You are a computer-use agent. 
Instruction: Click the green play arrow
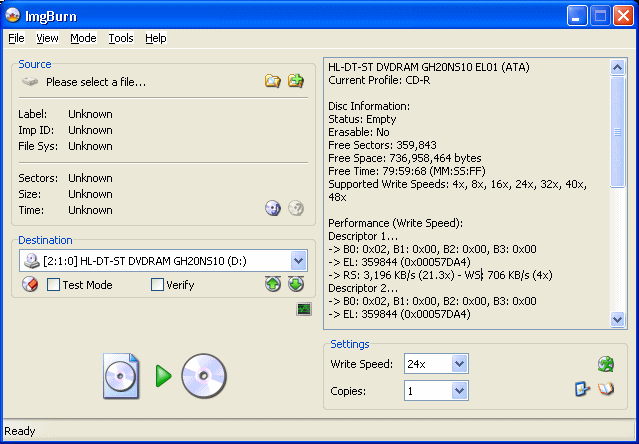click(163, 376)
